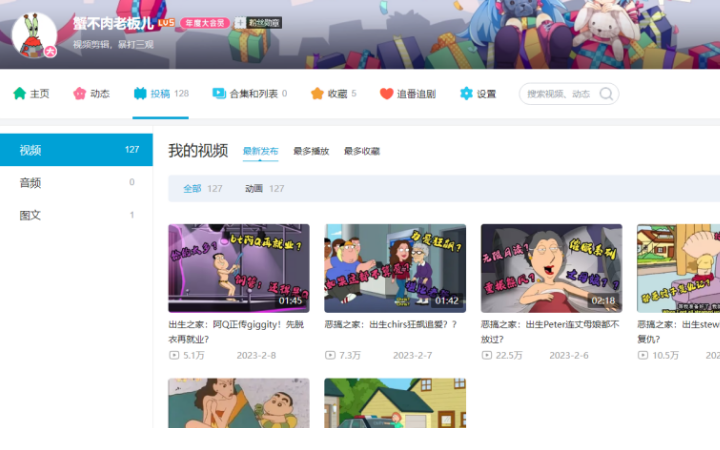The image size is (720, 450).
Task: Click the 我的视频 heading
Action: [x=198, y=150]
